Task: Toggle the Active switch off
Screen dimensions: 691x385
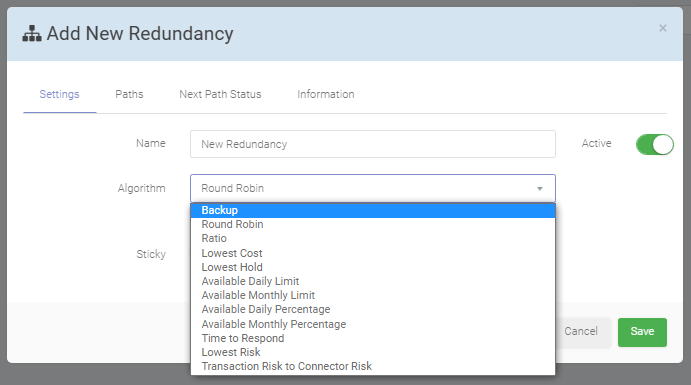Action: [654, 144]
